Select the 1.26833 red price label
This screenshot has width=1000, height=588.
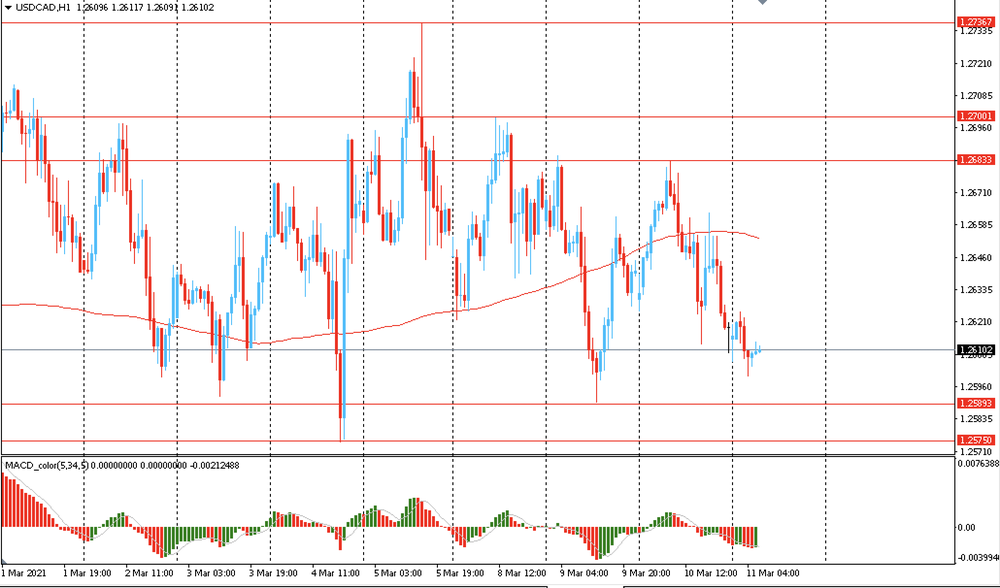click(975, 160)
